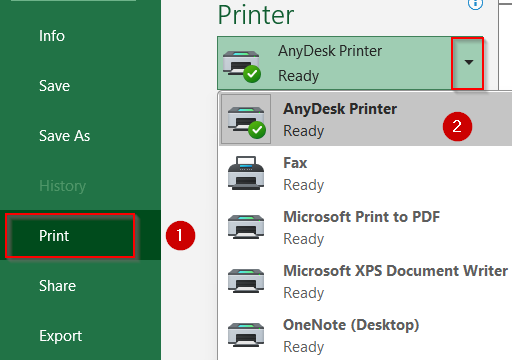Click the printer info icon

[475, 4]
